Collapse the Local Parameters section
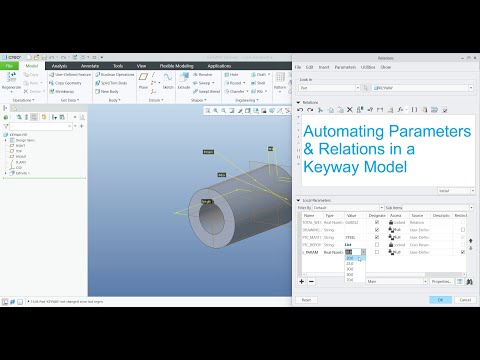This screenshot has width=480, height=360. [298, 200]
